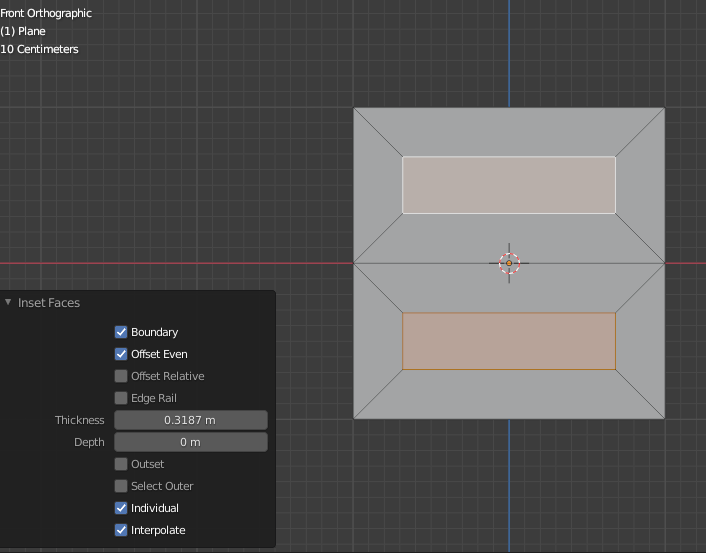Click the '(1) Plane' object label
Screen dimensions: 706x553
23,31
